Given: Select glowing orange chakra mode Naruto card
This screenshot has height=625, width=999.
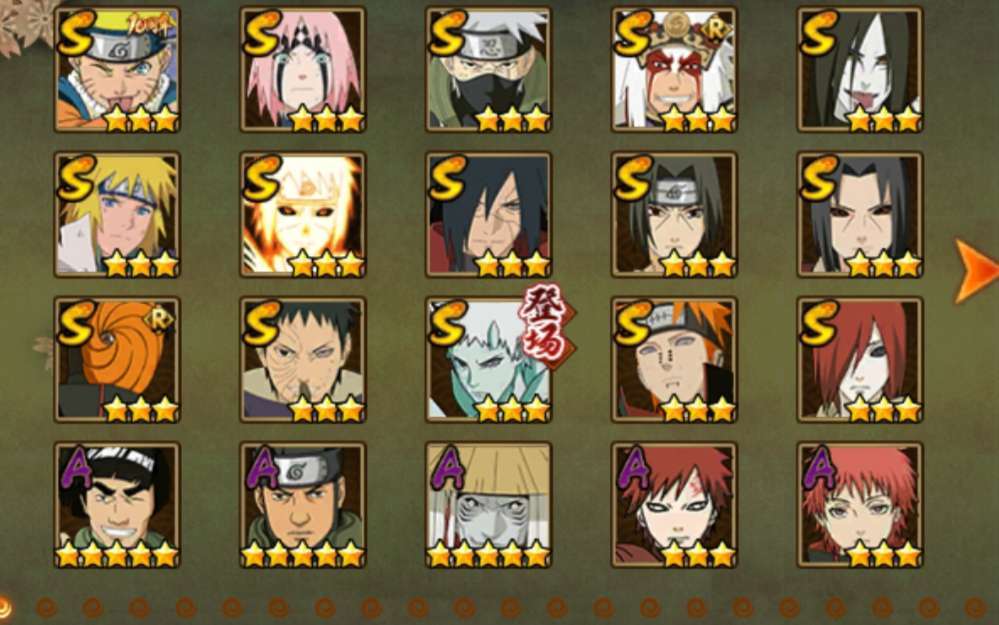Looking at the screenshot, I should (303, 215).
